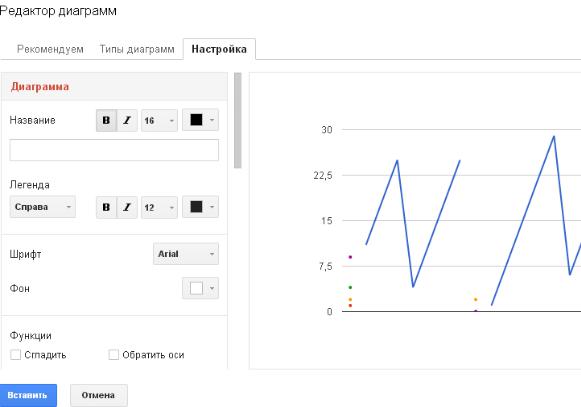Click the settings panel scrollbar
The height and width of the screenshot is (407, 581).
pyautogui.click(x=238, y=120)
